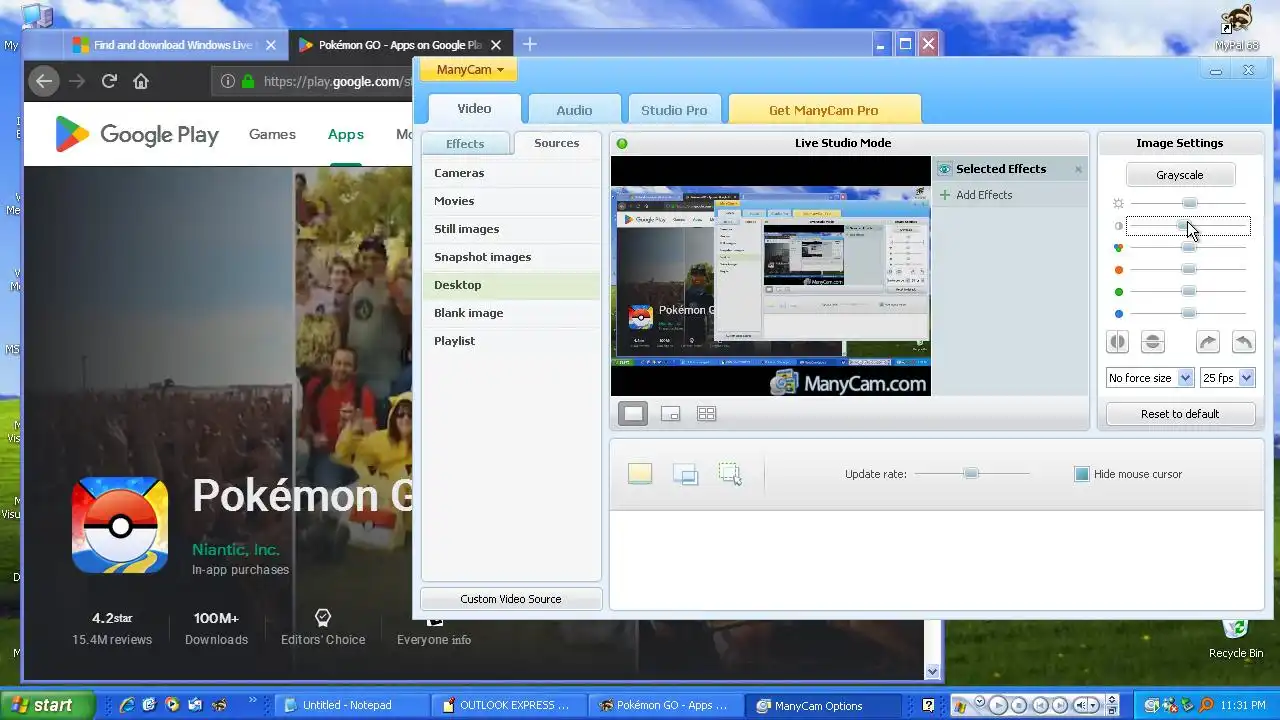This screenshot has width=1280, height=720.
Task: Select Movies source
Action: tap(511, 201)
